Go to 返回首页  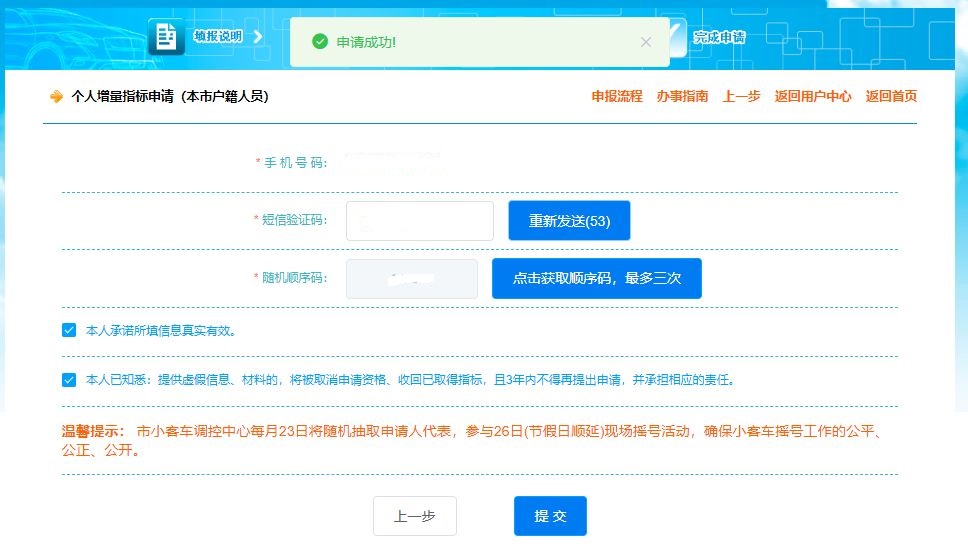click(891, 96)
